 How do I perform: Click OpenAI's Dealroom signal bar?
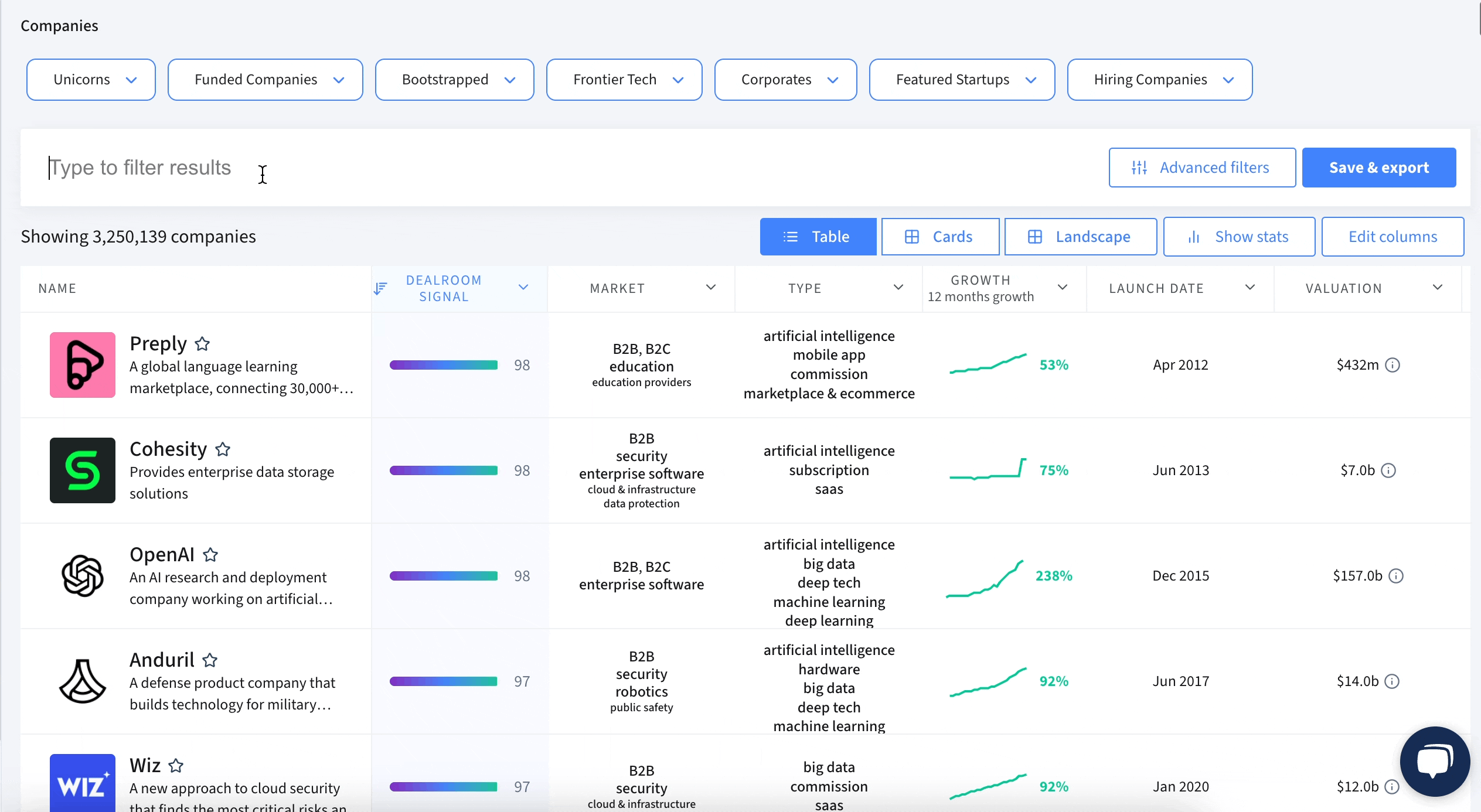click(444, 576)
